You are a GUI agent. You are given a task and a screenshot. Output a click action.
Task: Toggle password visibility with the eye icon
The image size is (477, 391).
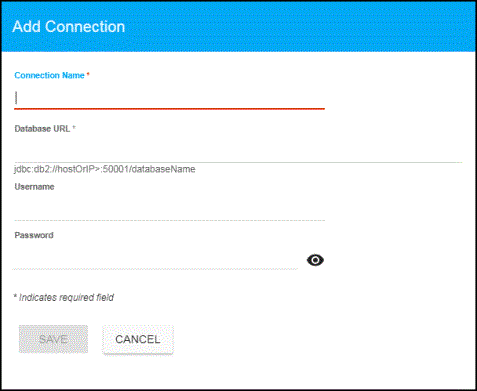coord(315,260)
